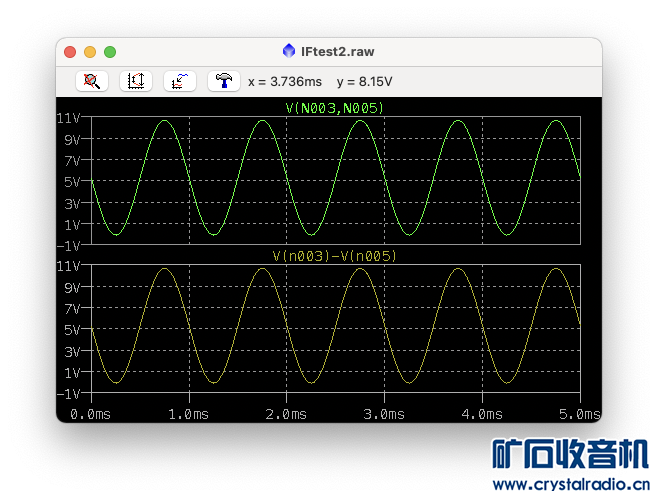Click the 11V label on upper plot axis
This screenshot has height=497, width=658.
(68, 119)
